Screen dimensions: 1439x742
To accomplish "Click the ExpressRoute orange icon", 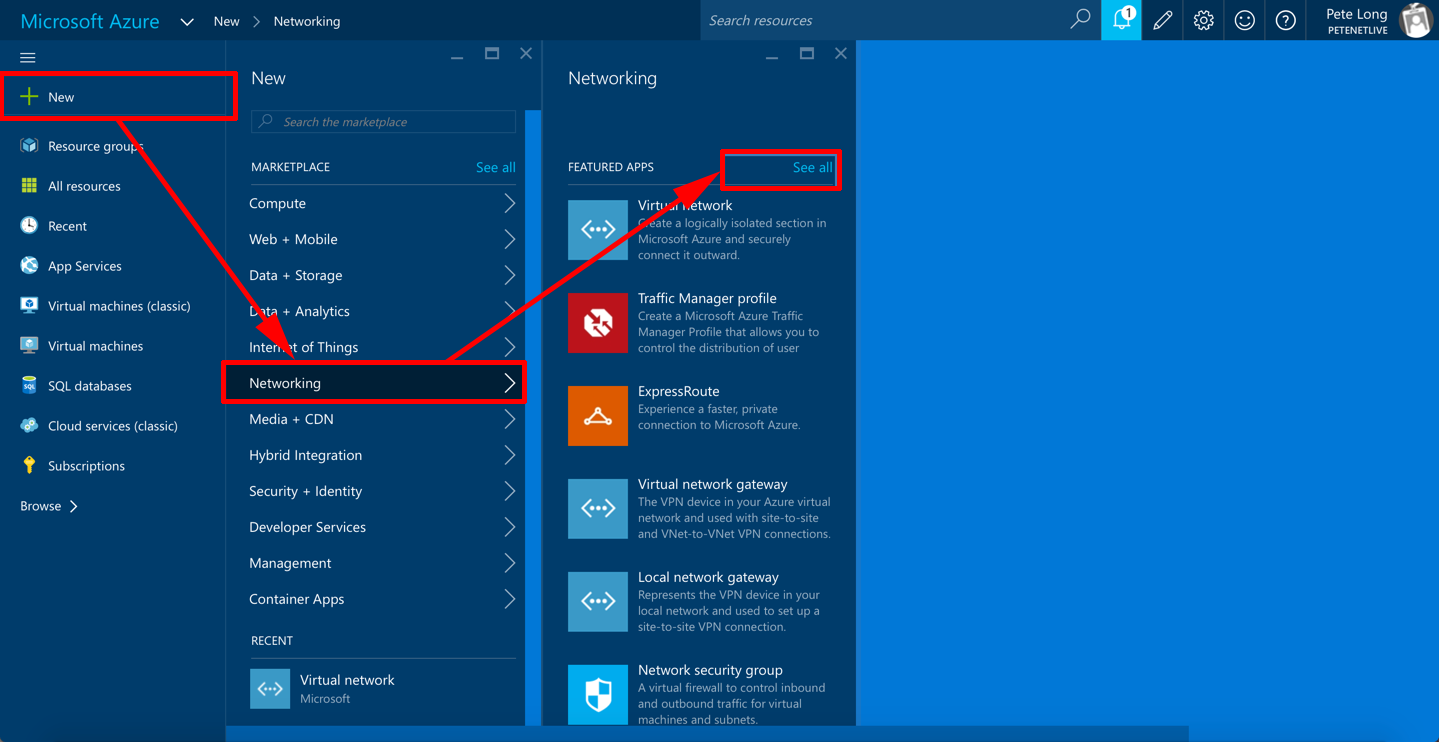I will [x=598, y=416].
